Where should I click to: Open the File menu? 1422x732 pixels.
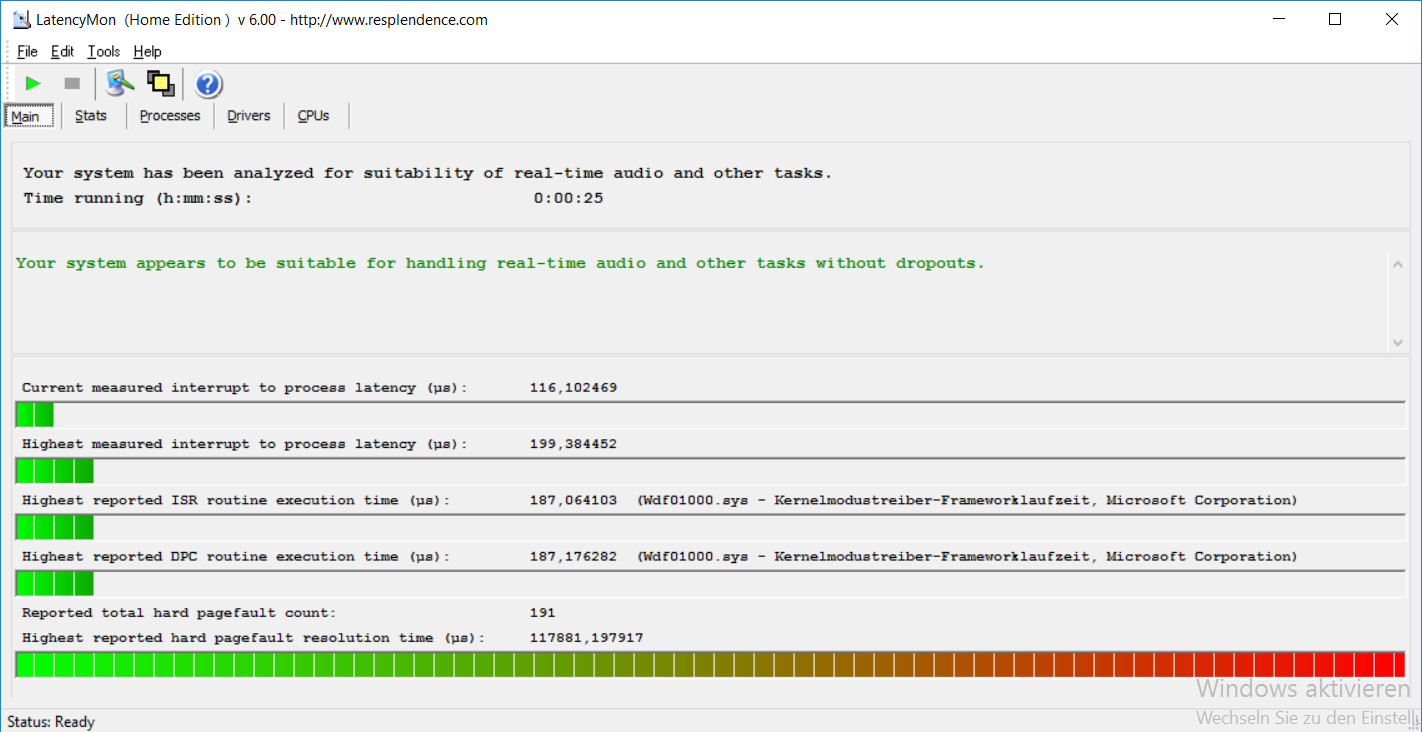[x=27, y=52]
